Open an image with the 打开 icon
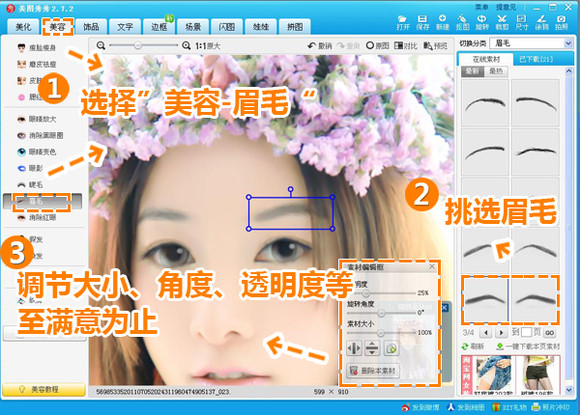Image resolution: width=580 pixels, height=415 pixels. click(402, 22)
